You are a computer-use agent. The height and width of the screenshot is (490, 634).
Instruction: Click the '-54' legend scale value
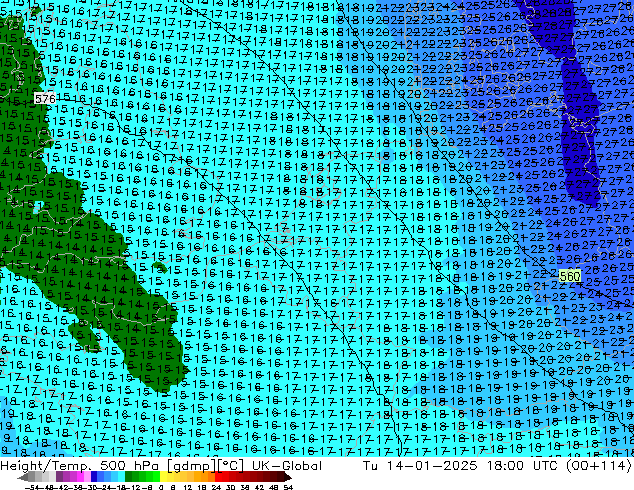coord(31,487)
